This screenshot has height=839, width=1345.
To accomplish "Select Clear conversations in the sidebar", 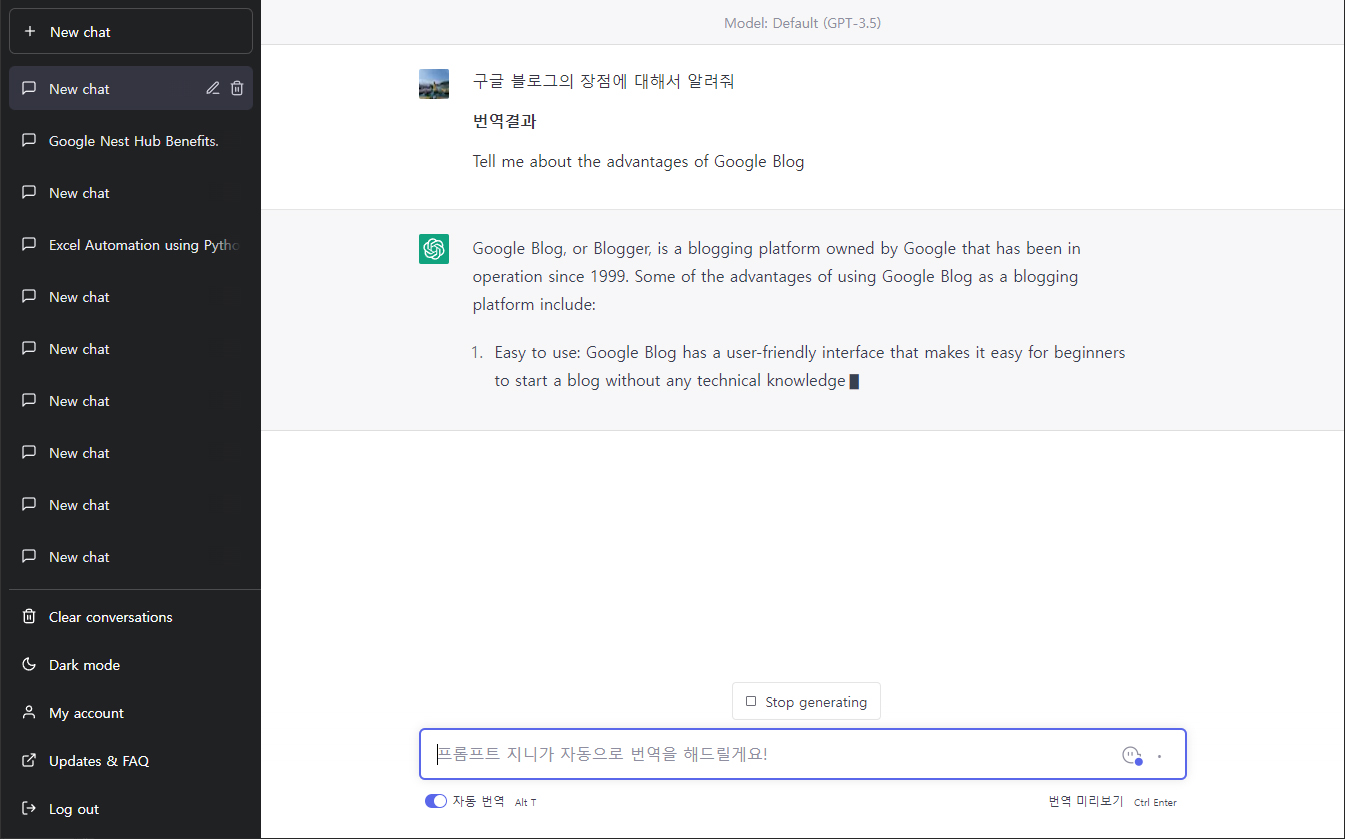I will pyautogui.click(x=110, y=616).
